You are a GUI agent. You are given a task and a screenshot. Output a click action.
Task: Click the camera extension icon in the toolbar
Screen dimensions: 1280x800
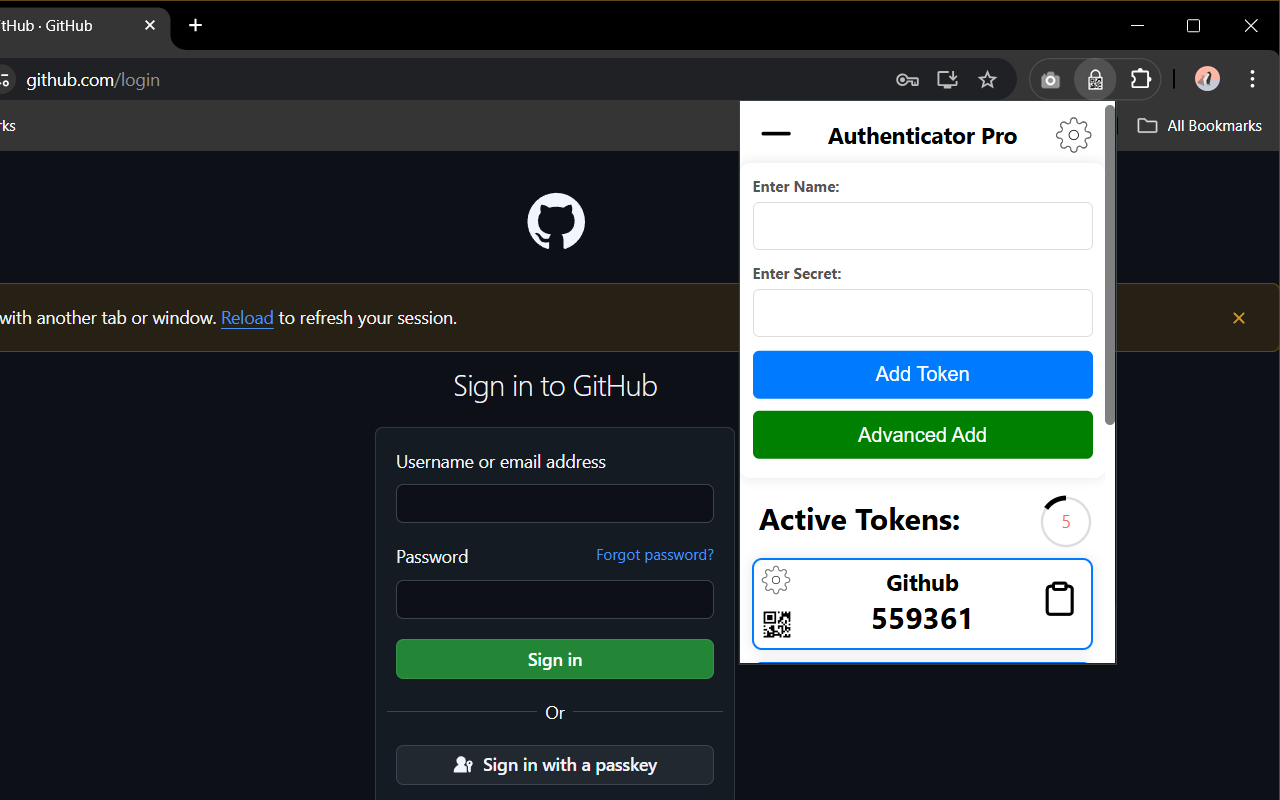tap(1049, 79)
